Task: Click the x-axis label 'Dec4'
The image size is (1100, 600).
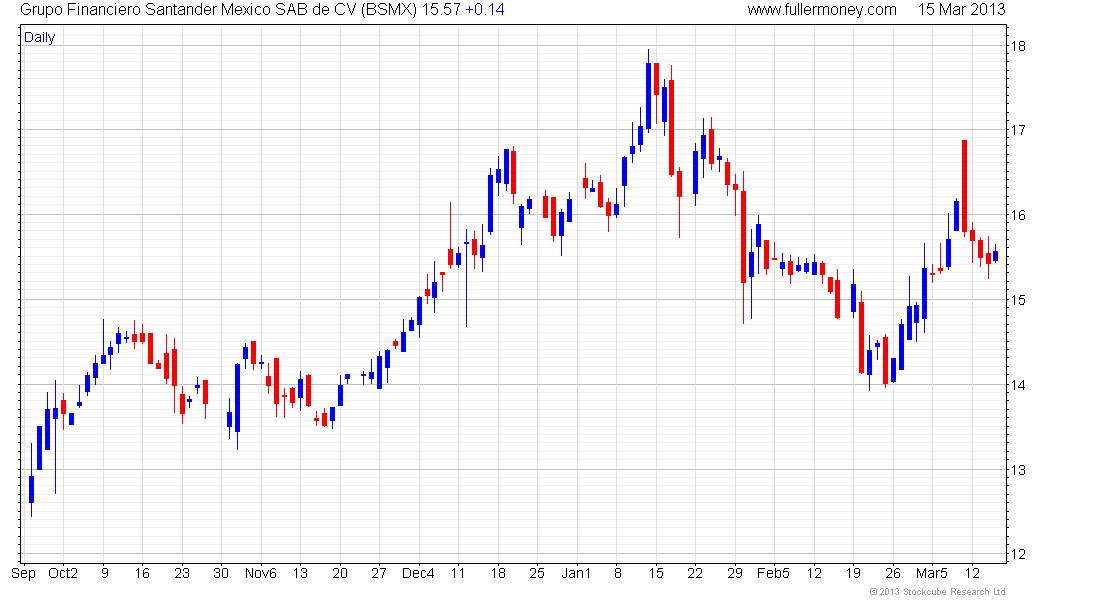Action: tap(418, 573)
